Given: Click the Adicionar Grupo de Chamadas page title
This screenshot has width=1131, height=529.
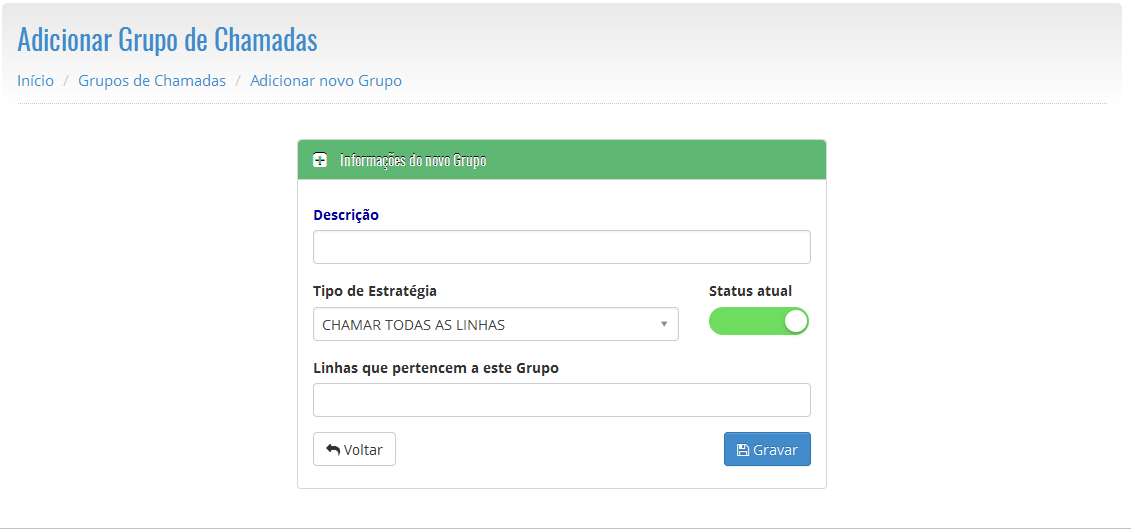Looking at the screenshot, I should point(167,40).
